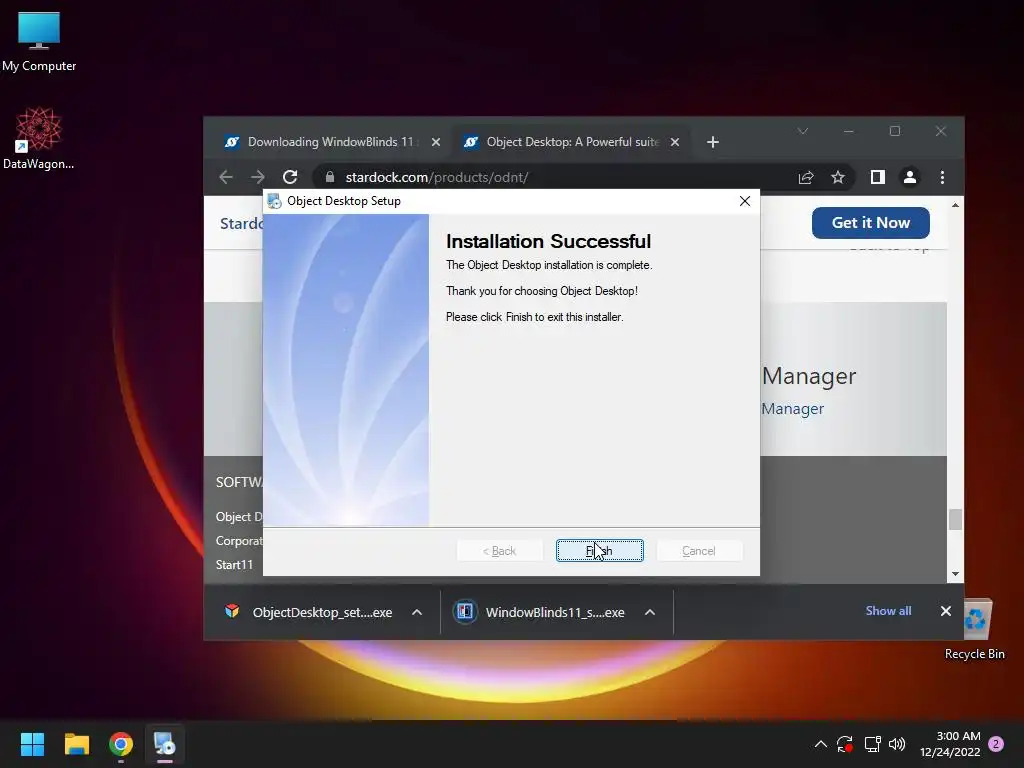Share this page icon in address bar
Image resolution: width=1024 pixels, height=768 pixels.
[x=805, y=177]
